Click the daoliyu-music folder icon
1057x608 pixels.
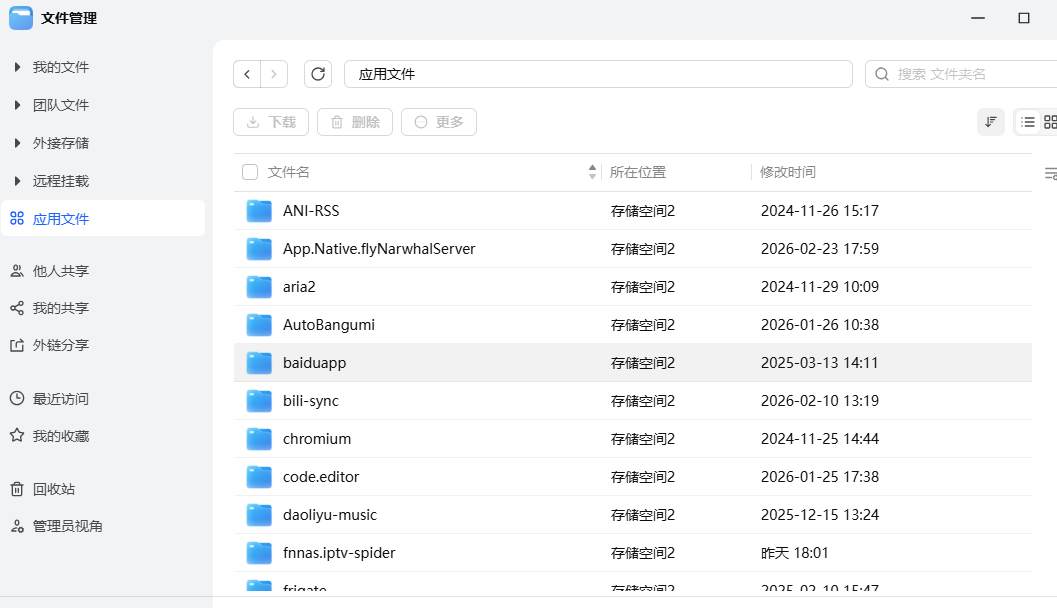tap(259, 515)
